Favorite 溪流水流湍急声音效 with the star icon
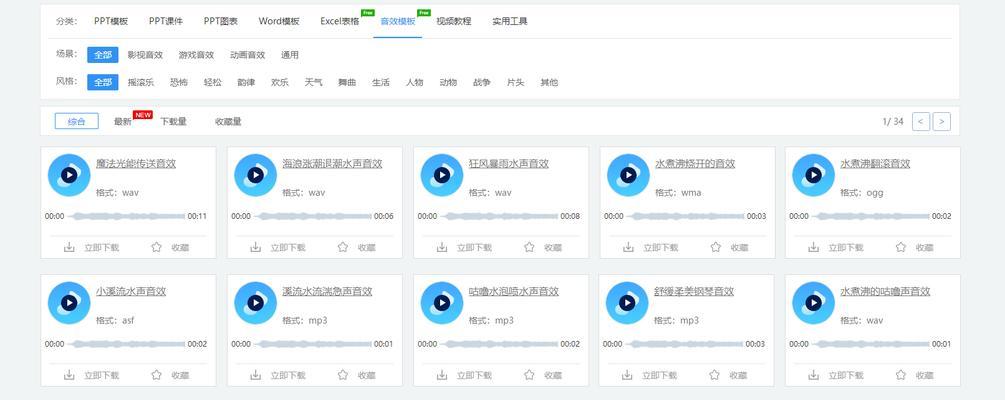This screenshot has height=400, width=1005. click(343, 374)
